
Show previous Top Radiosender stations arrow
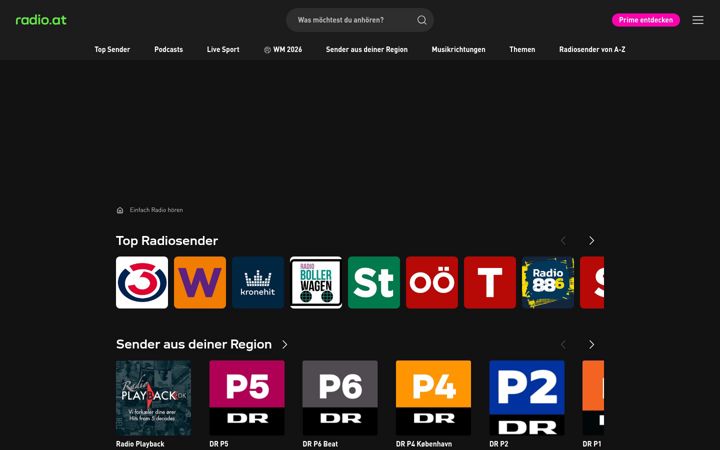point(563,241)
